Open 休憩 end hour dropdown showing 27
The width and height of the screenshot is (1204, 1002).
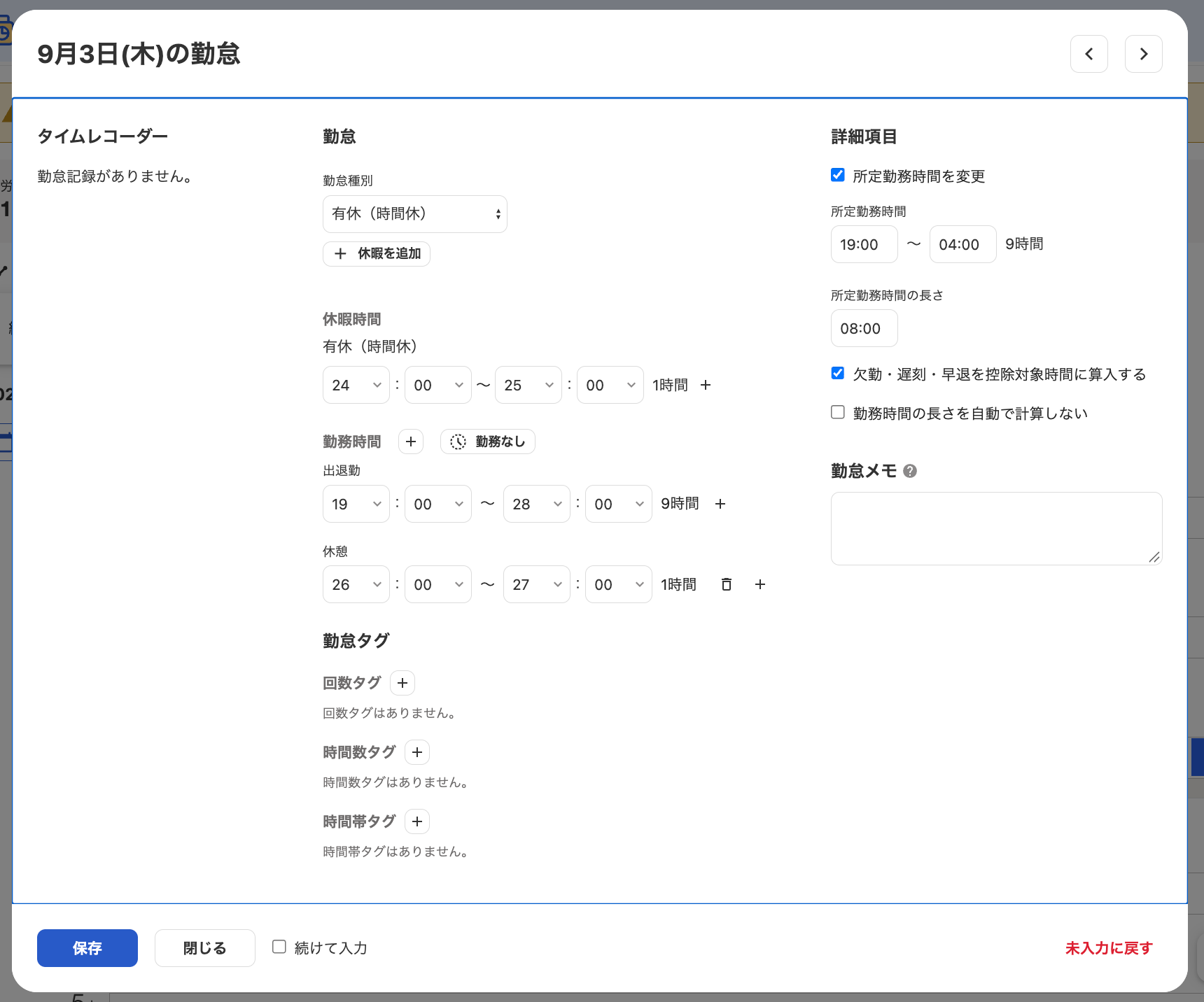click(x=537, y=584)
